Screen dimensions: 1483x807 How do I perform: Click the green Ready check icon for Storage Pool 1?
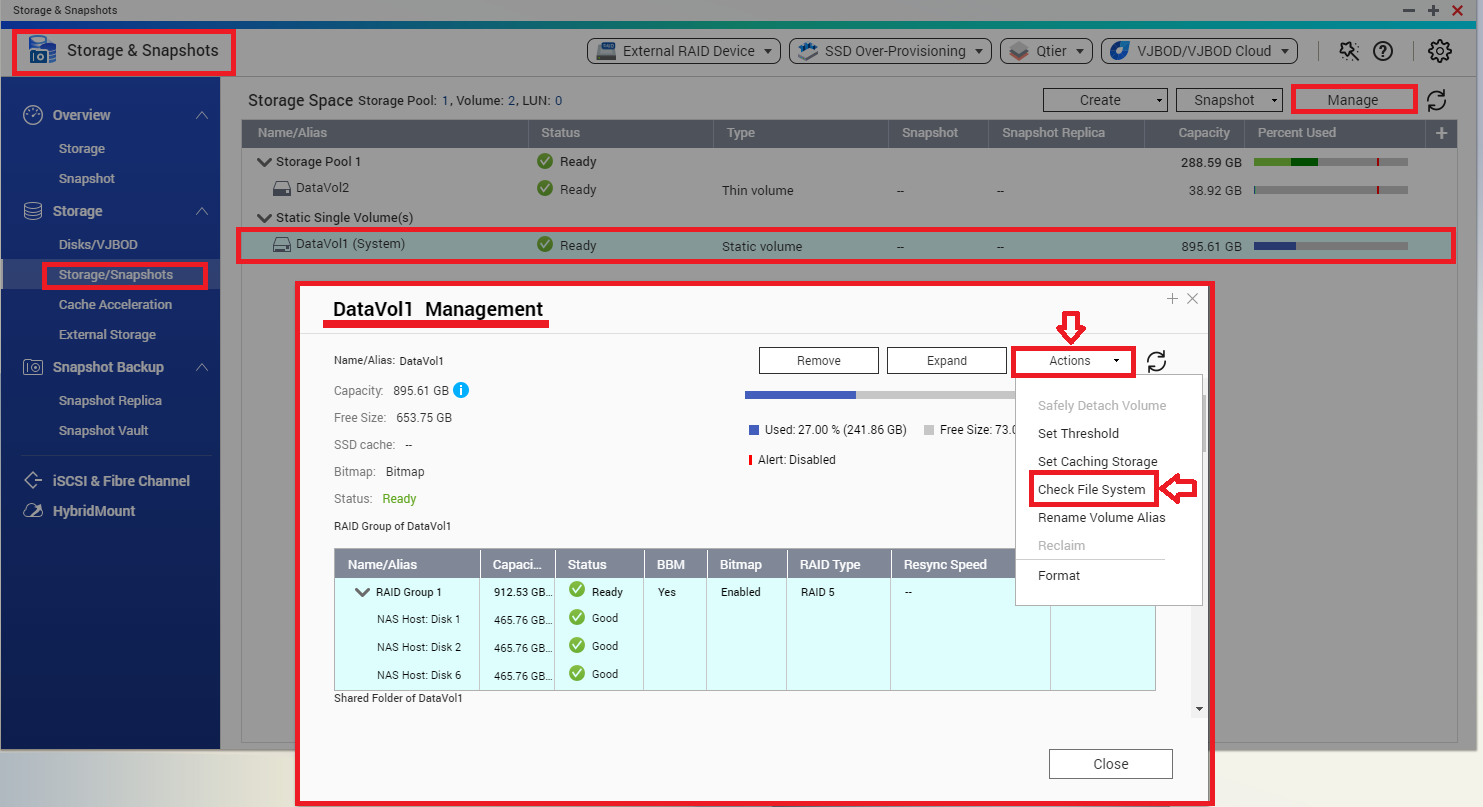click(x=545, y=161)
